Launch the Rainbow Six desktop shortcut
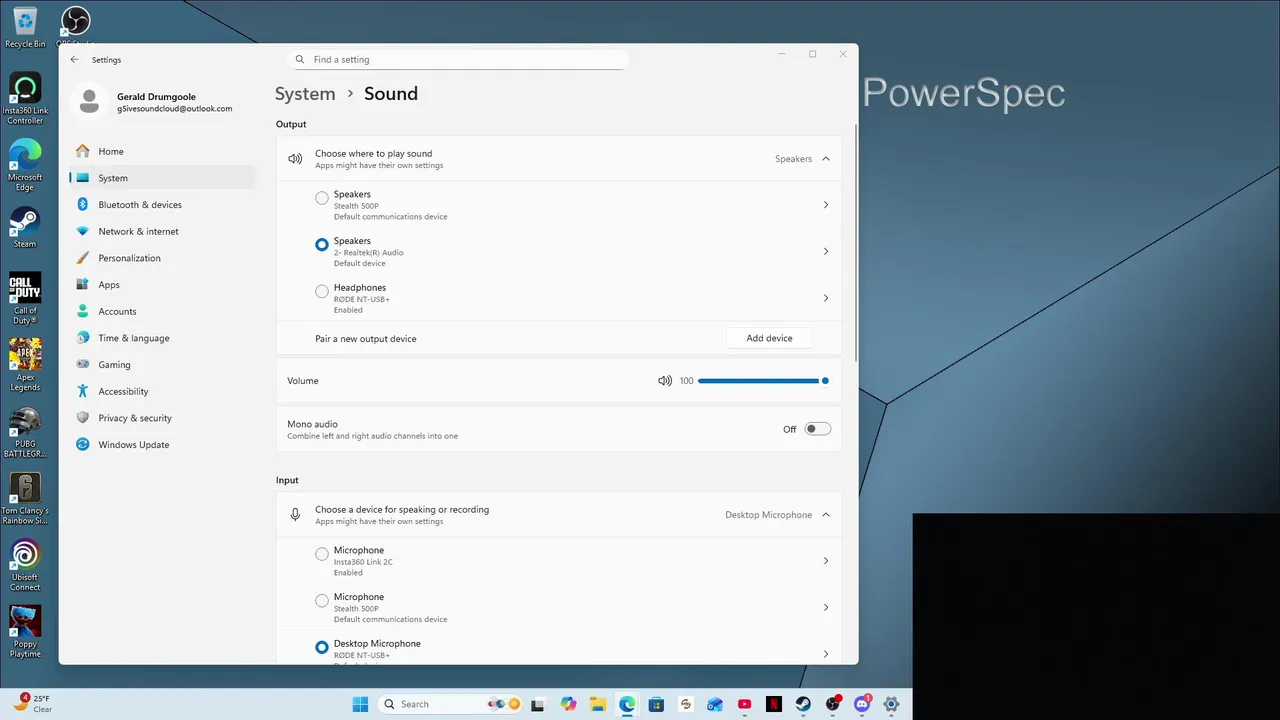 (x=25, y=499)
